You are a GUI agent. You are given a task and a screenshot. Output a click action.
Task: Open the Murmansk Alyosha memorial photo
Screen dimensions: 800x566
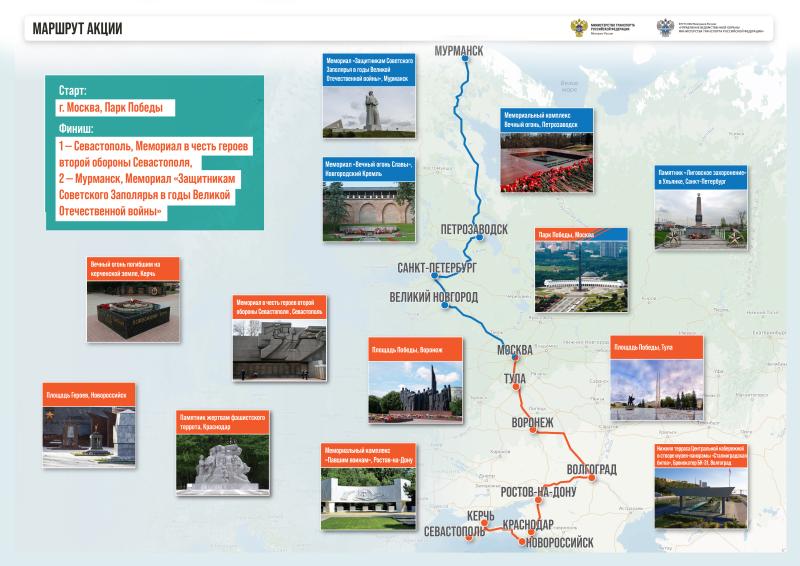click(x=369, y=112)
